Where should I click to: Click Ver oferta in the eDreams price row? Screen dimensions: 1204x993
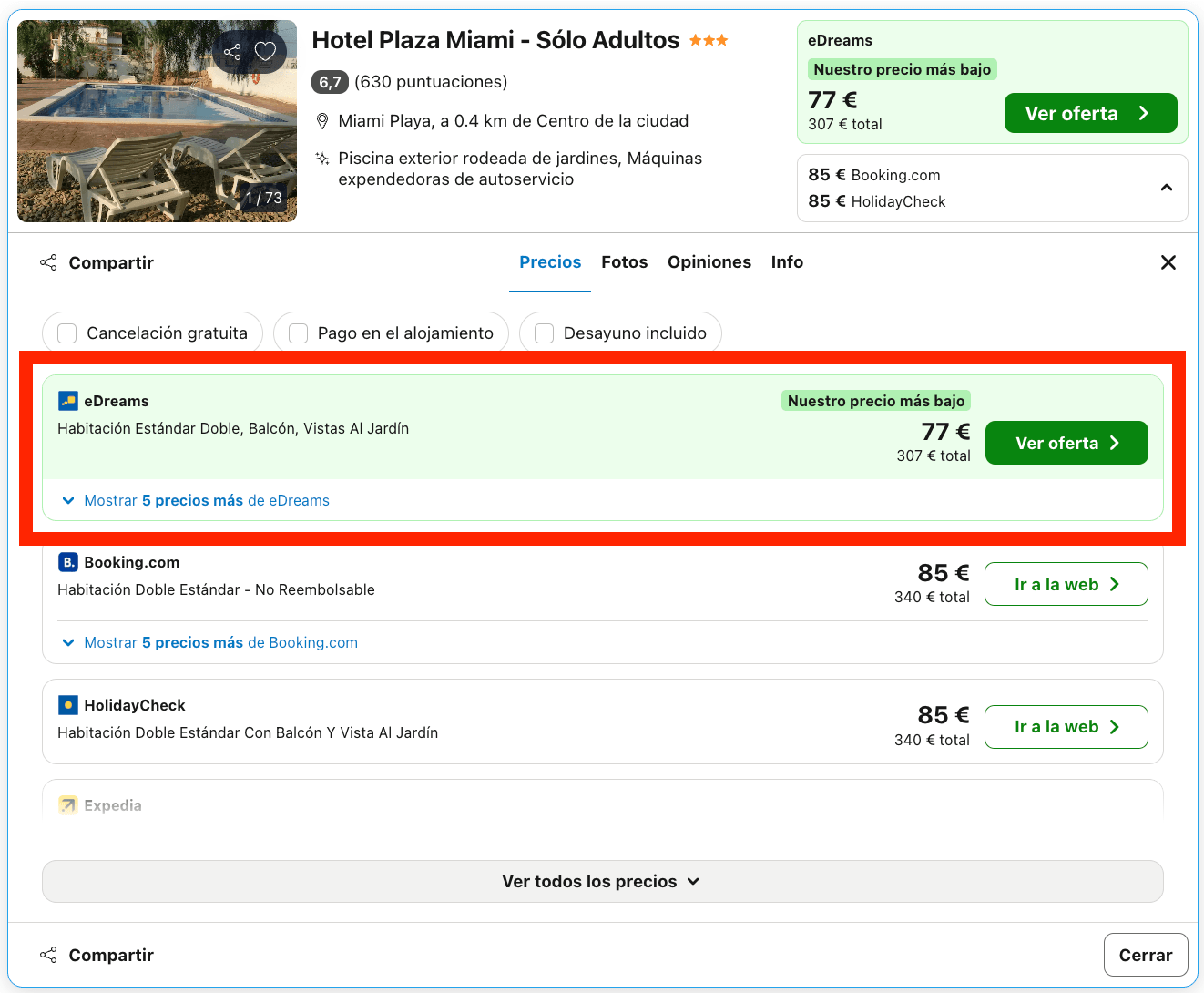point(1066,443)
